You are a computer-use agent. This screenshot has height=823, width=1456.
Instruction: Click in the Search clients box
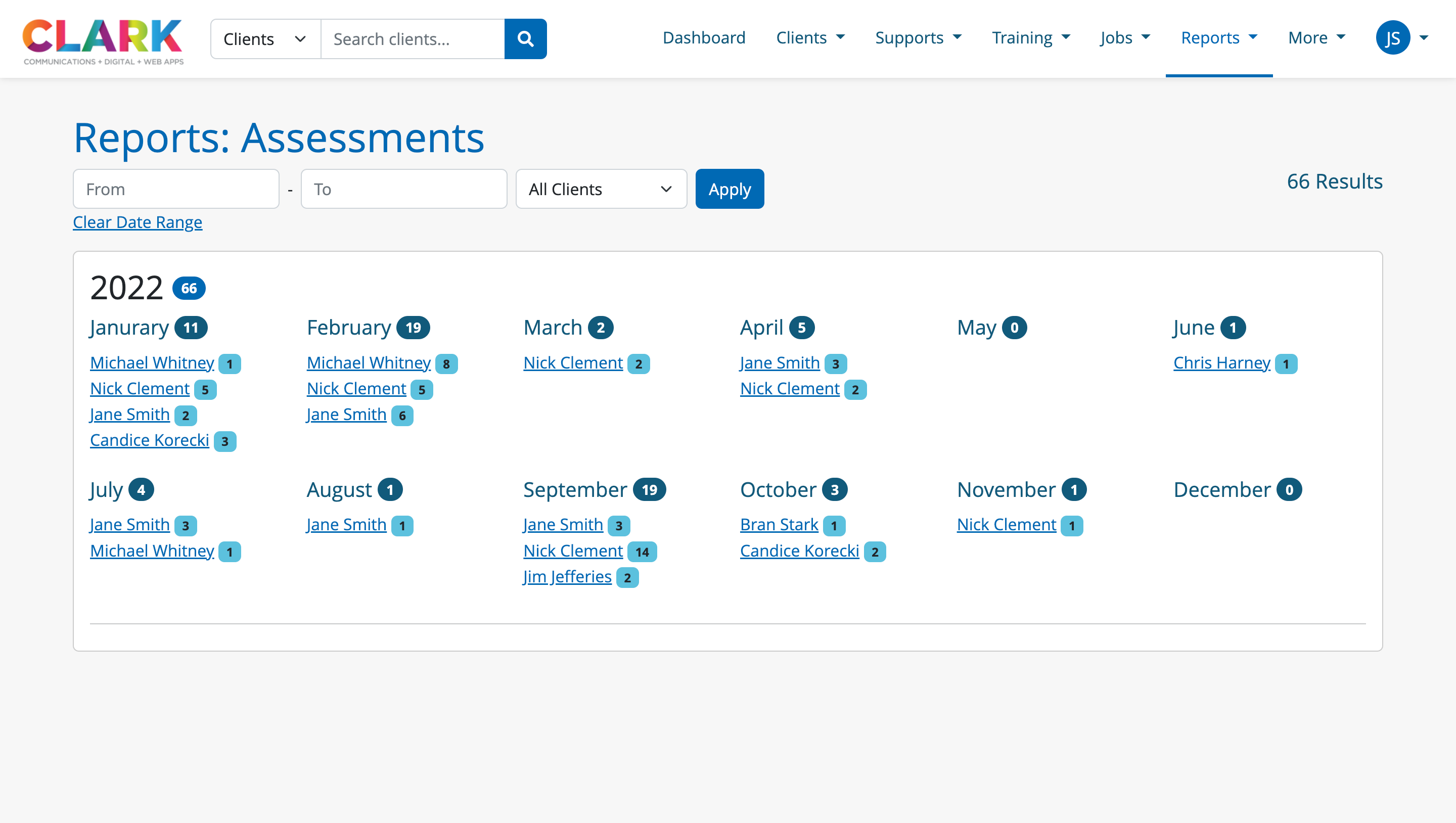click(413, 39)
